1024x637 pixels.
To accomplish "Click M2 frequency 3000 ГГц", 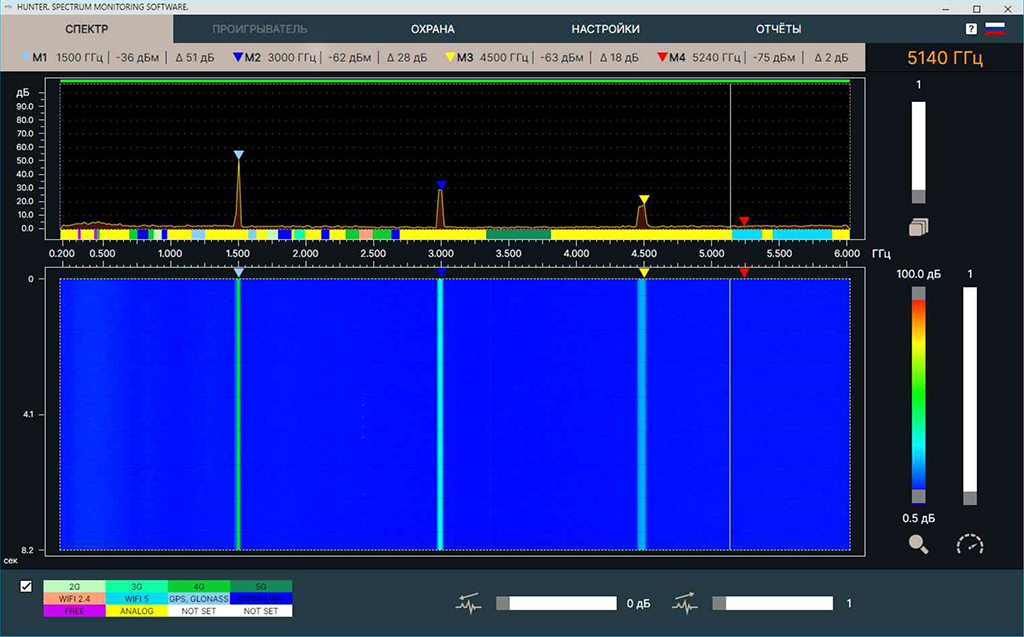I will pos(291,57).
